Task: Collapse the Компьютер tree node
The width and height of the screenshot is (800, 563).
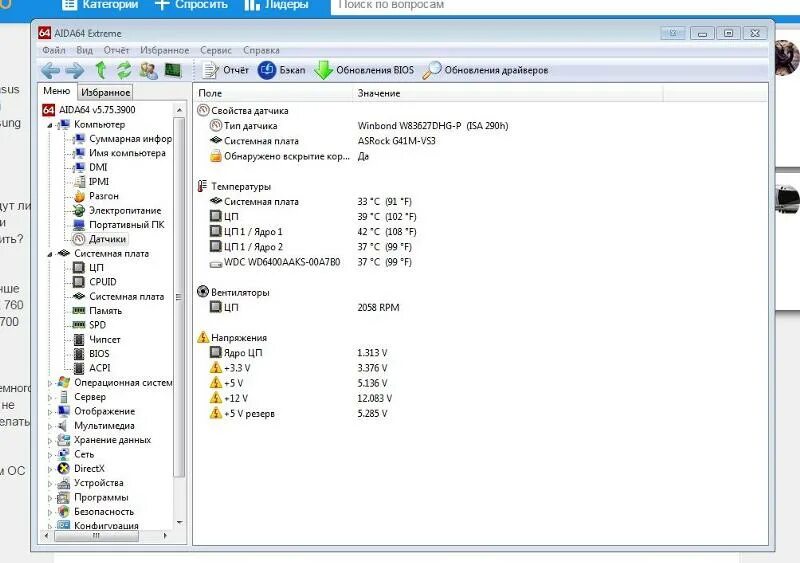Action: 50,125
